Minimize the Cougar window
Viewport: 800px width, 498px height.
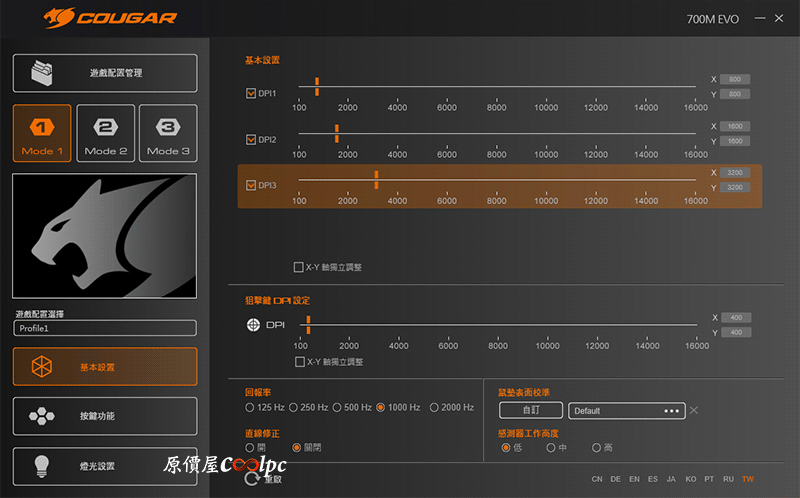(x=760, y=18)
